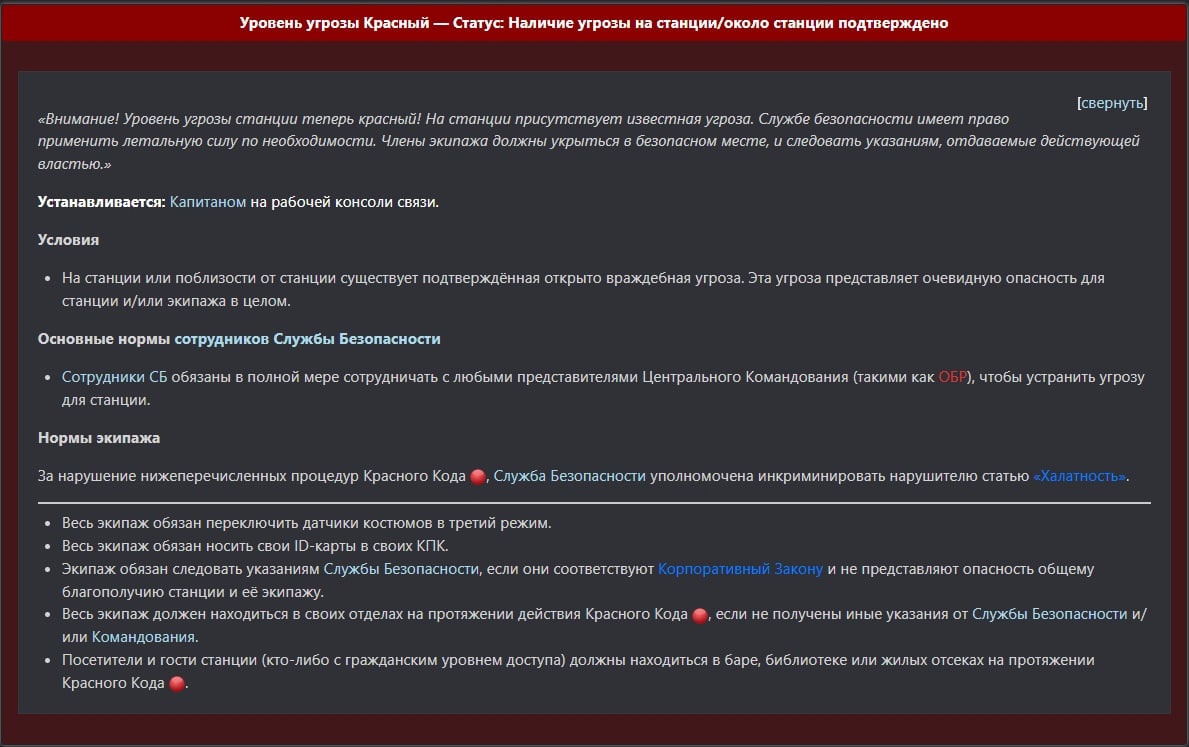Image resolution: width=1189 pixels, height=747 pixels.
Task: Open Службы Безопасности link after указаниям
Action: [401, 569]
